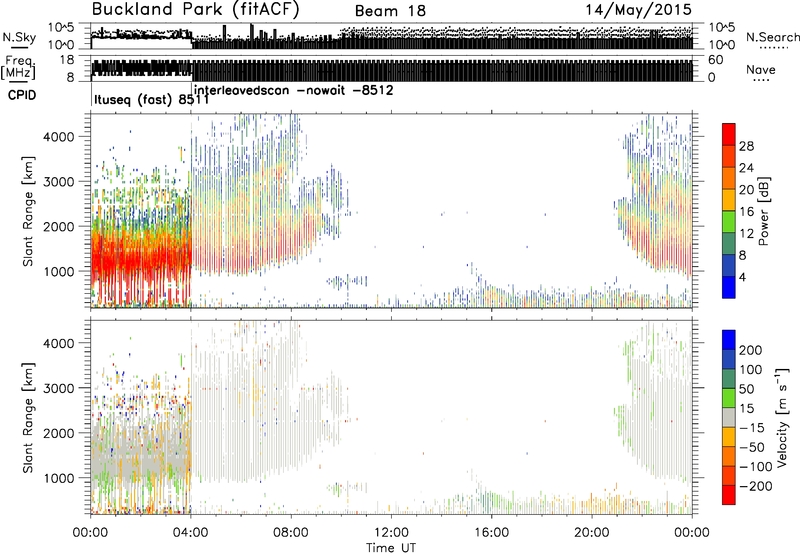This screenshot has width=800, height=554.
Task: Click the red bottom segment of velocity colorbar
Action: click(729, 495)
